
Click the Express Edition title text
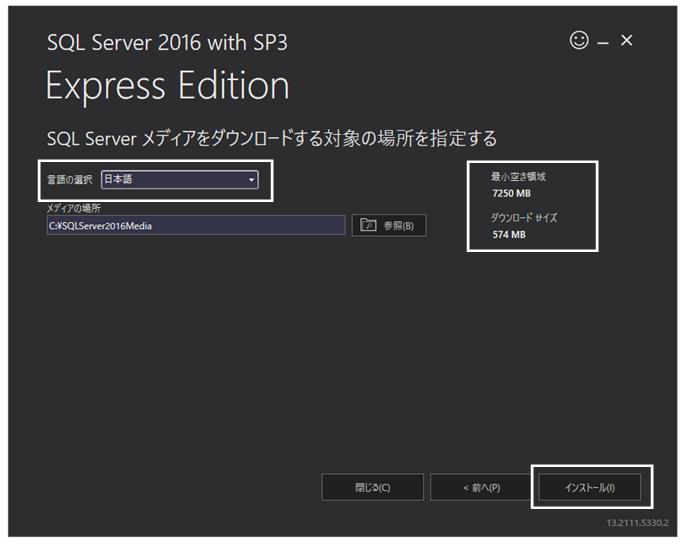click(167, 86)
